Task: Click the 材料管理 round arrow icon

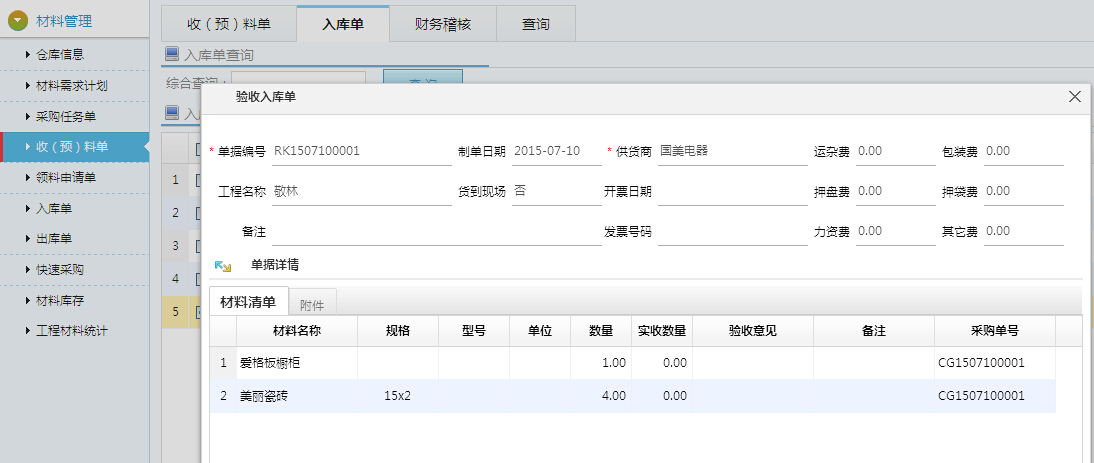Action: click(17, 20)
